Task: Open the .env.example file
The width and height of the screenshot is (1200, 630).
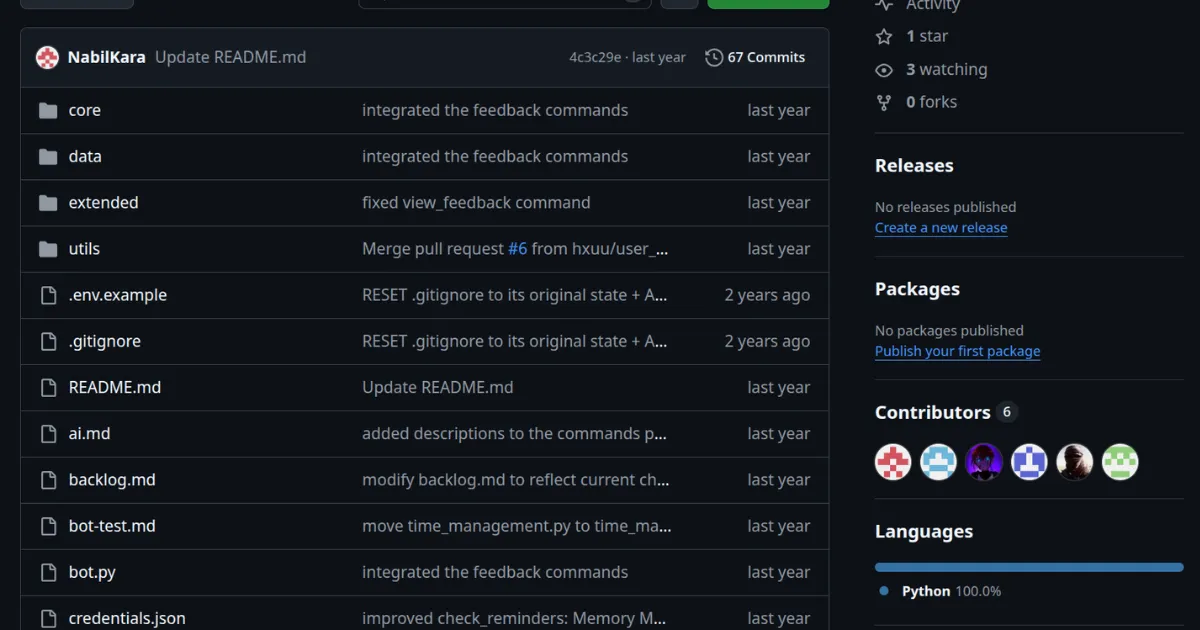Action: pos(118,295)
